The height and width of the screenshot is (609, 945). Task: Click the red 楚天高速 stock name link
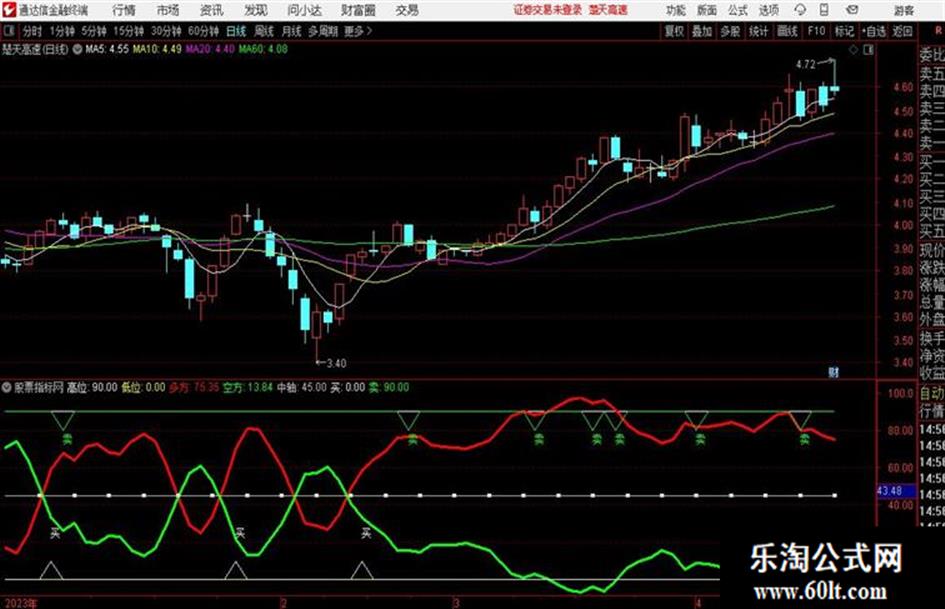[608, 10]
